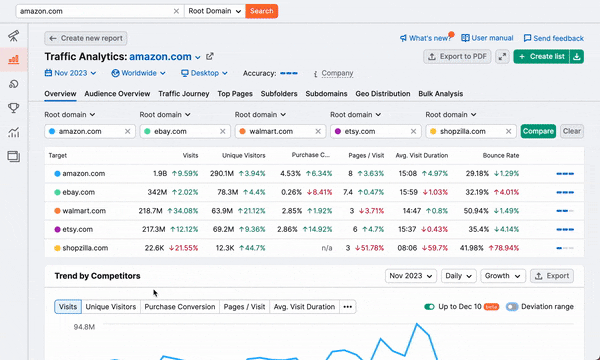The image size is (600, 360).
Task: Open Root domain dropdown above shopzilla.com field
Action: click(451, 114)
